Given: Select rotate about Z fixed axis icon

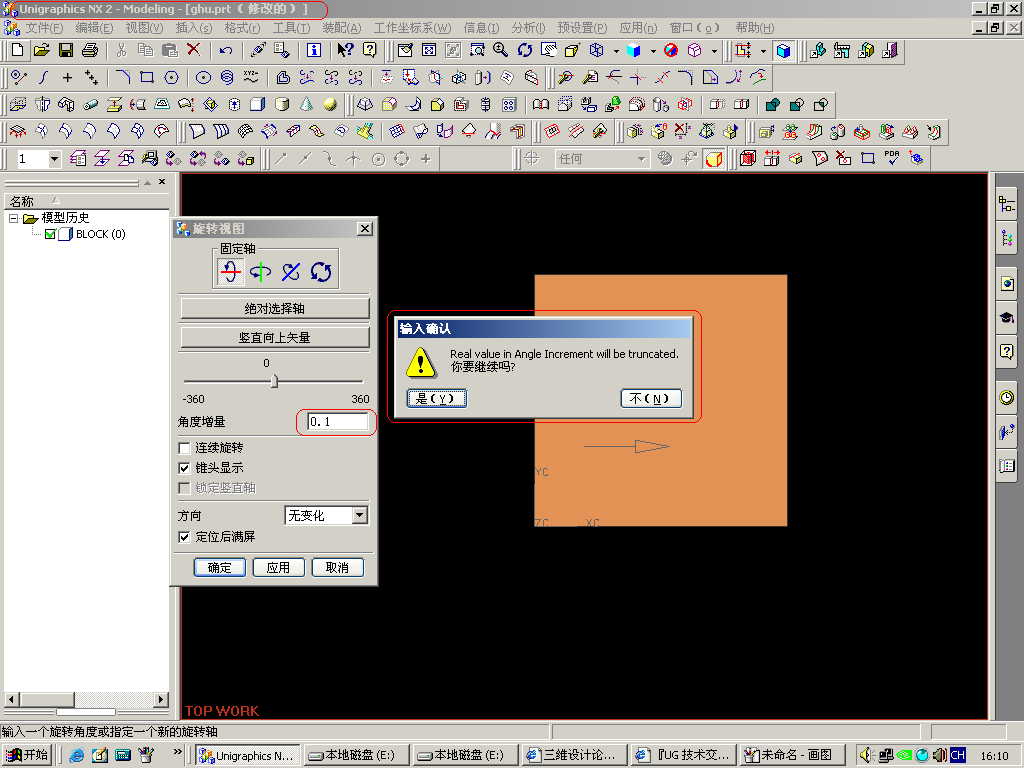Looking at the screenshot, I should click(291, 271).
